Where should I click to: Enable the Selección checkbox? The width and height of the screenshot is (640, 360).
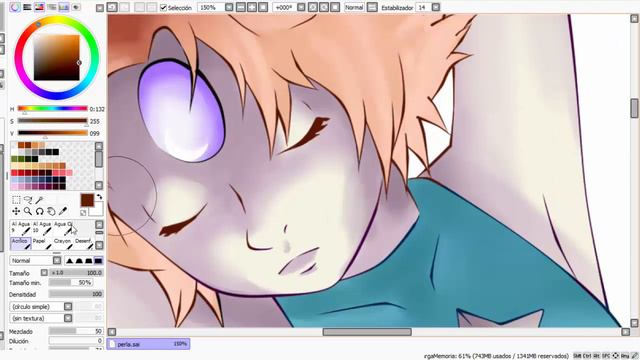164,8
